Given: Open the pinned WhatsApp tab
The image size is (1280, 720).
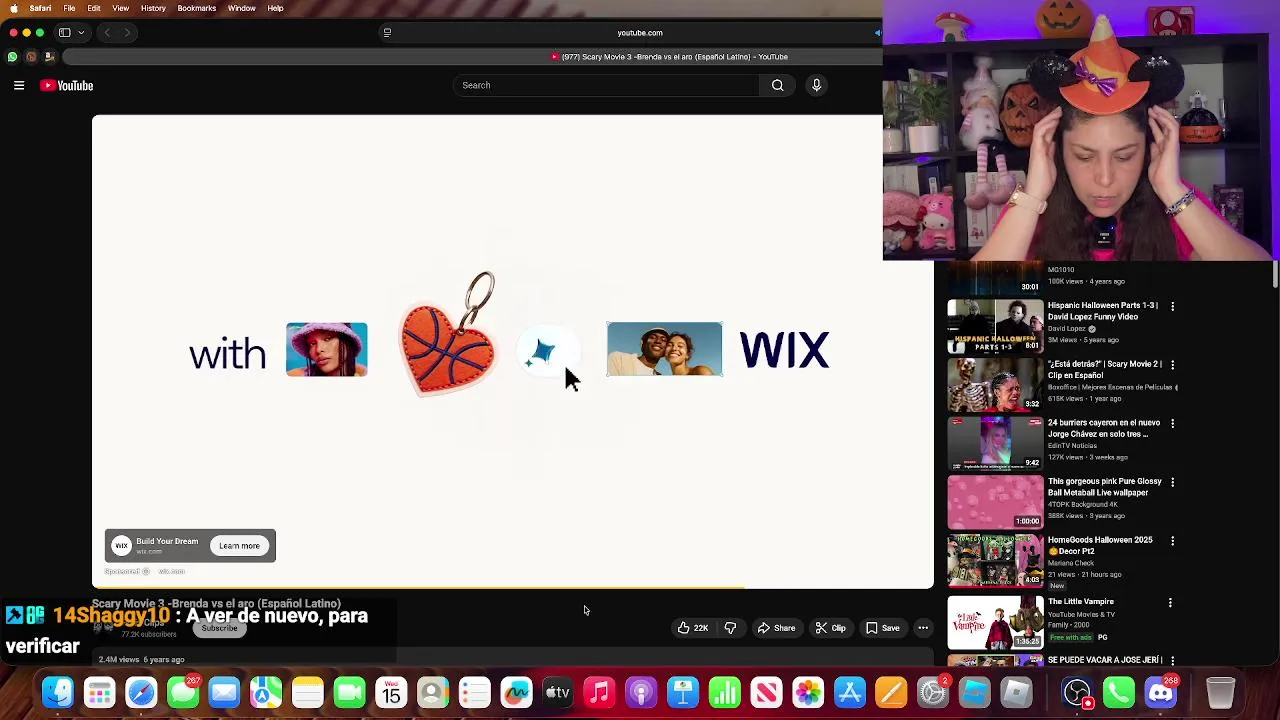Looking at the screenshot, I should tap(12, 57).
